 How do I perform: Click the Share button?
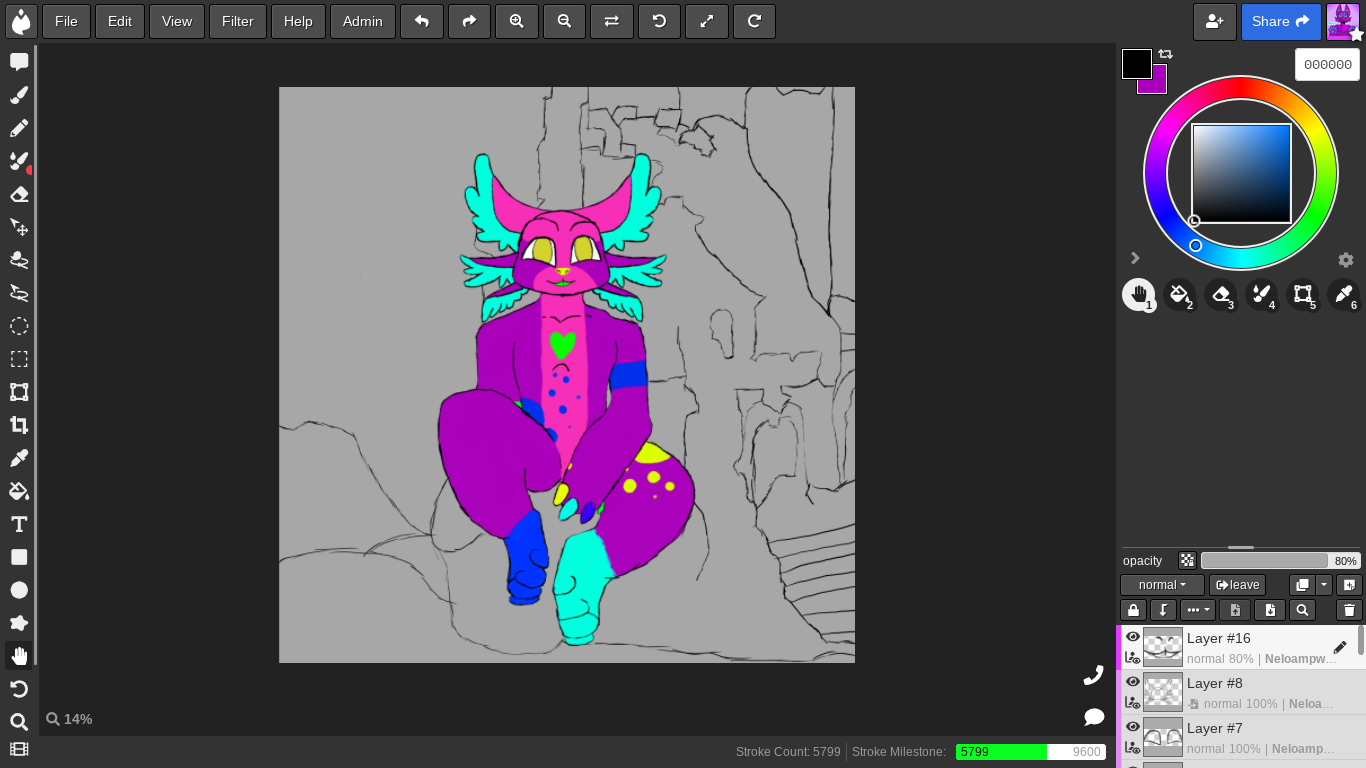coord(1281,21)
